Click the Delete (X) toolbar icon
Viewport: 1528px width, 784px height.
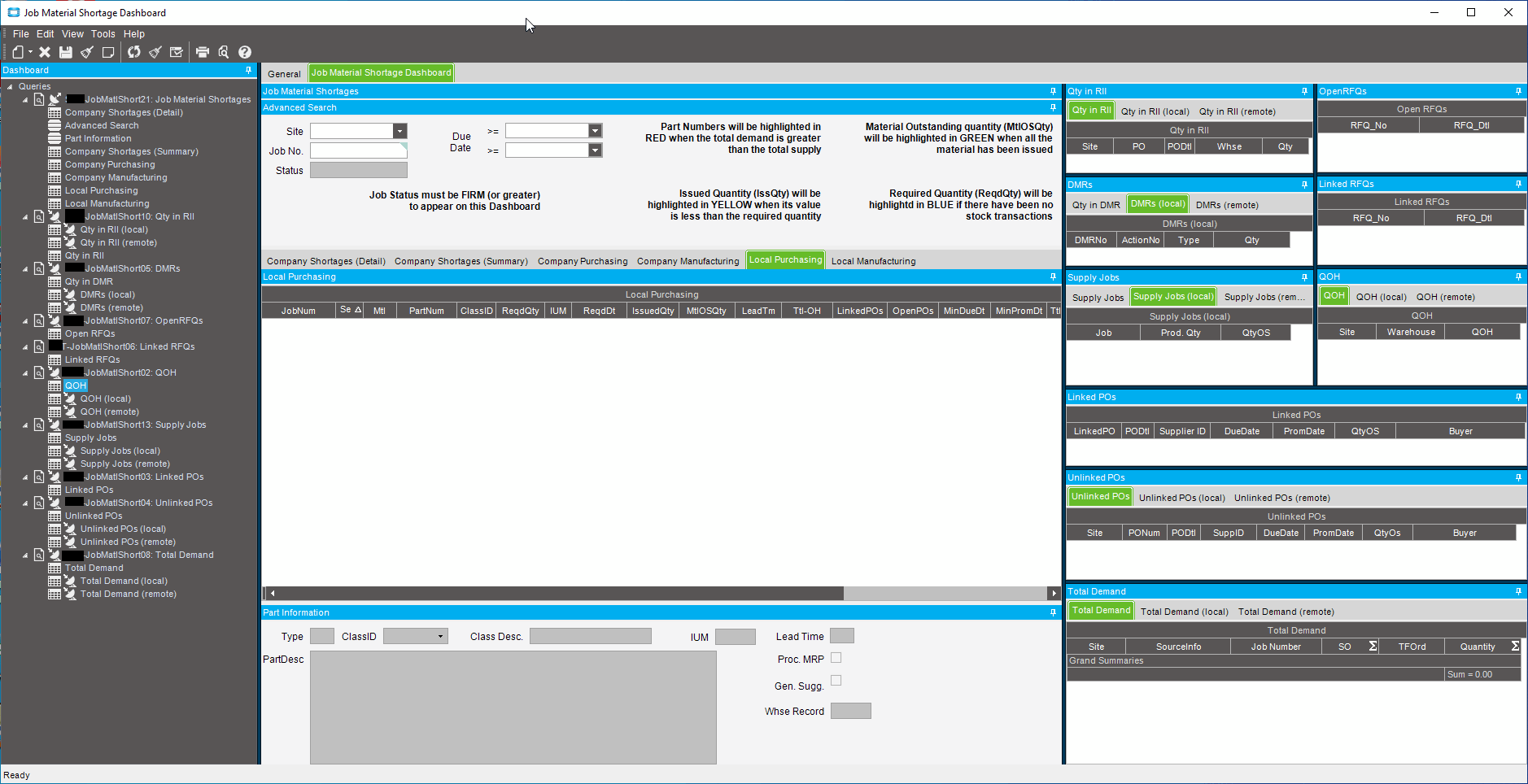[x=45, y=52]
